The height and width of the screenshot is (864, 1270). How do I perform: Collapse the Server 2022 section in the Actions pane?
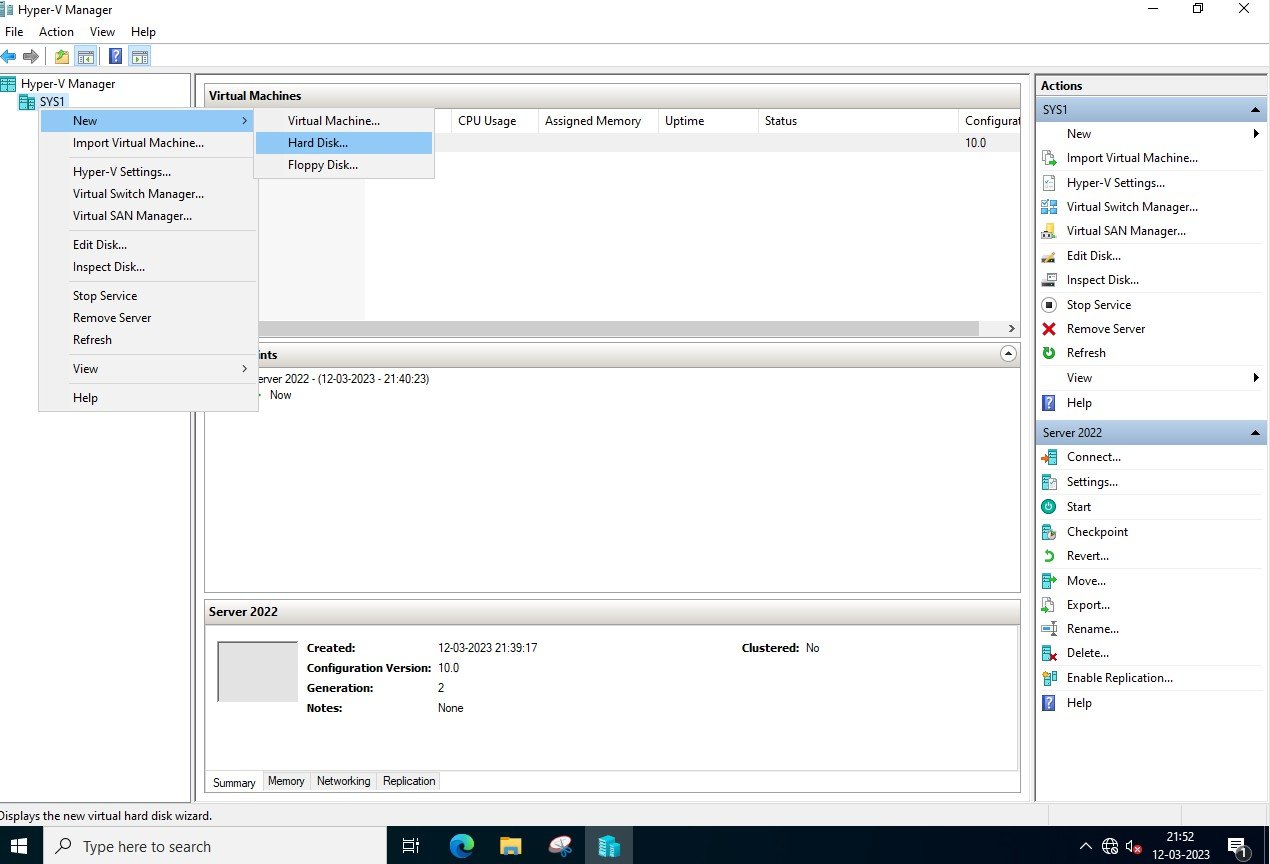tap(1255, 433)
